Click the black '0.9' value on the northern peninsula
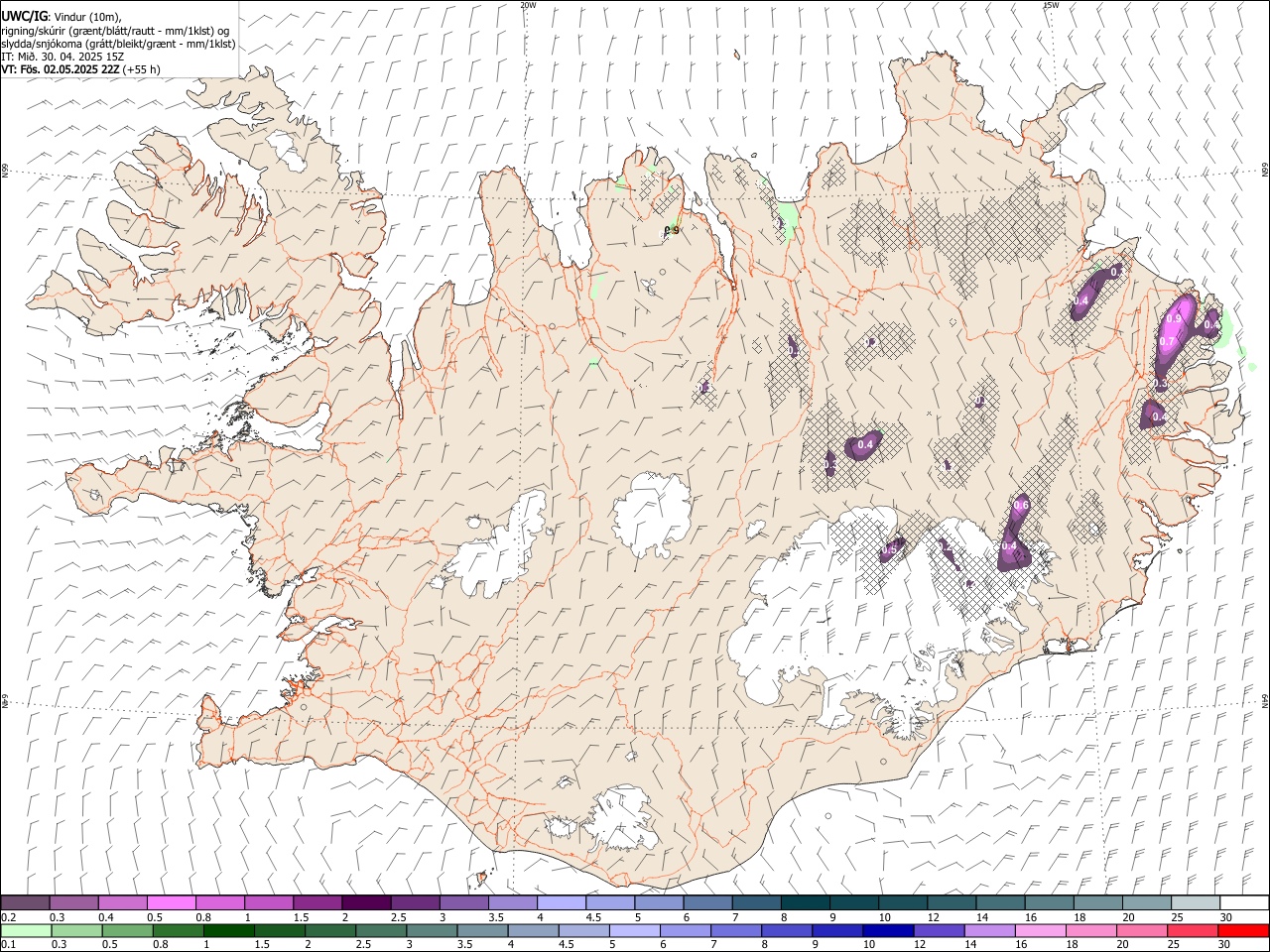 pyautogui.click(x=672, y=230)
